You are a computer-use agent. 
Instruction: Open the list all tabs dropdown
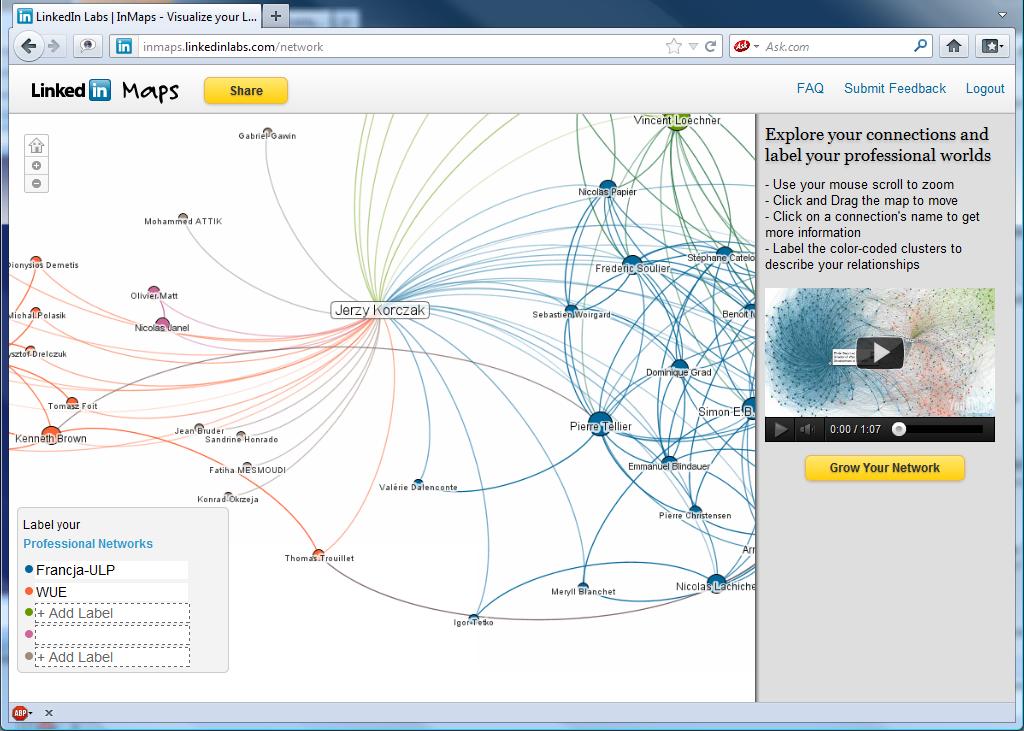[x=1002, y=14]
